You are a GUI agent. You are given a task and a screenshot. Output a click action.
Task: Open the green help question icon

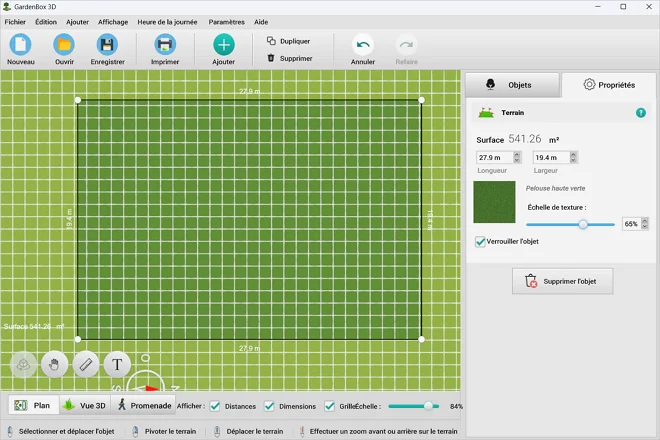coord(641,113)
